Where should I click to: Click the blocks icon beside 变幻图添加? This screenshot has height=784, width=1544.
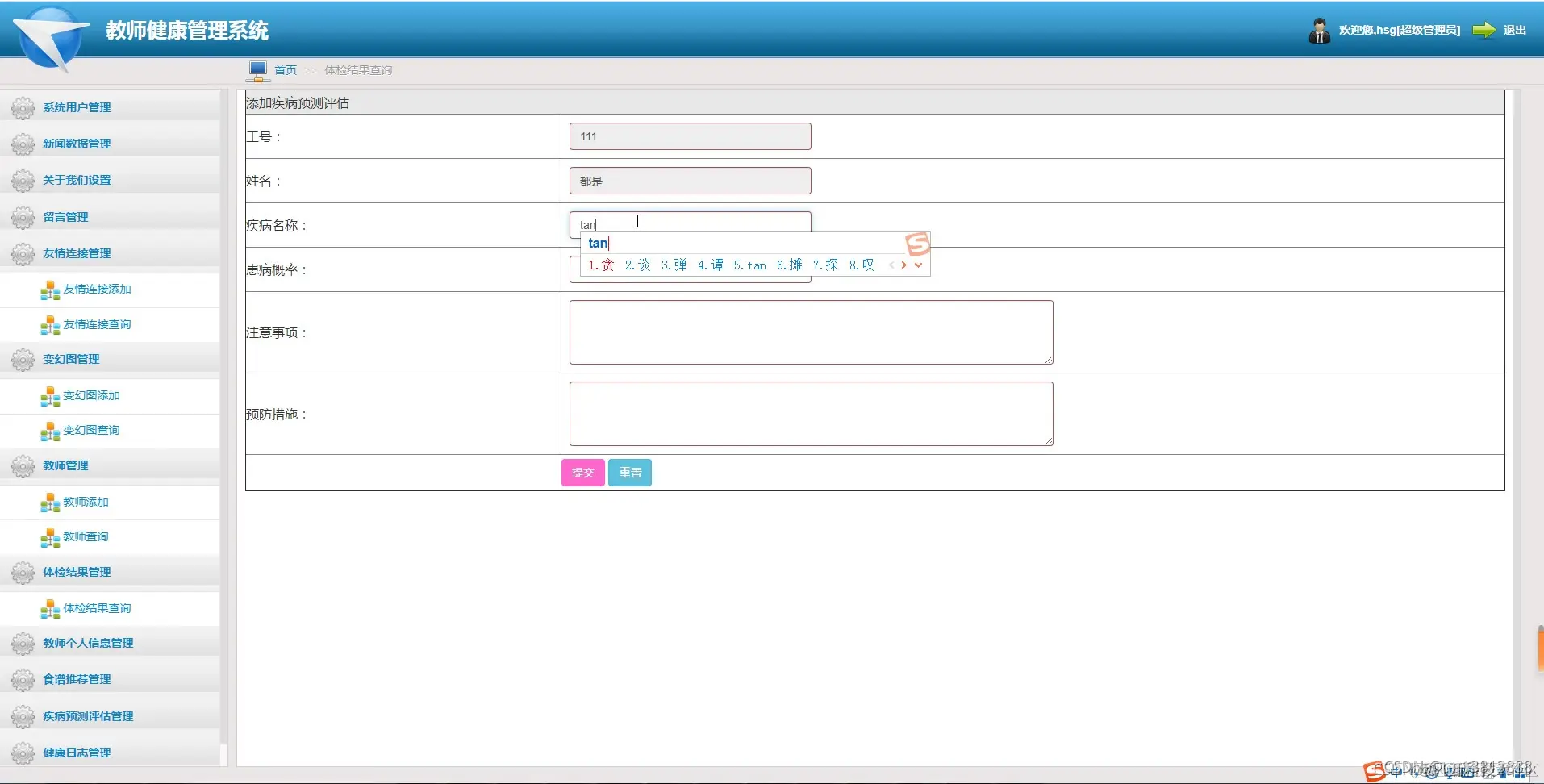coord(50,396)
